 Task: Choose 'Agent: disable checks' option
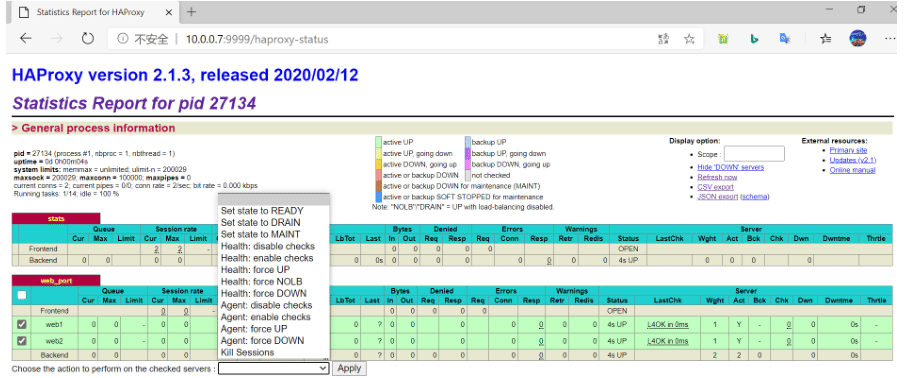point(266,305)
